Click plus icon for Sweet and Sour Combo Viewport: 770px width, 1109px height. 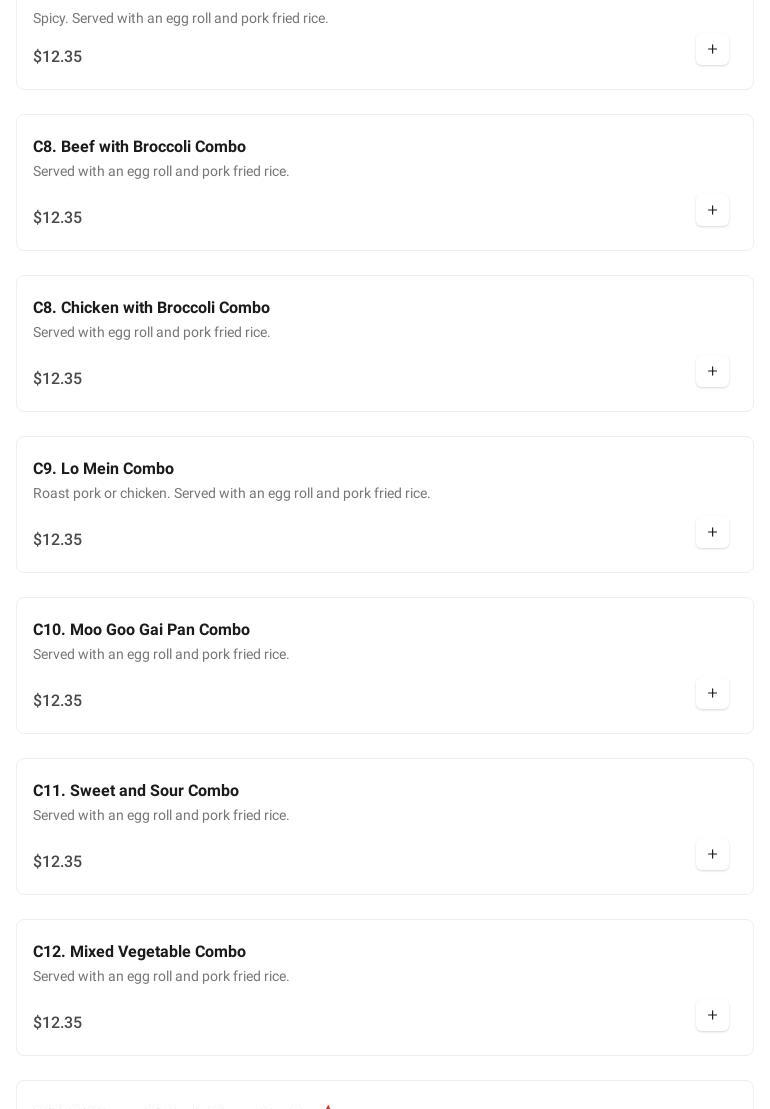pos(712,855)
